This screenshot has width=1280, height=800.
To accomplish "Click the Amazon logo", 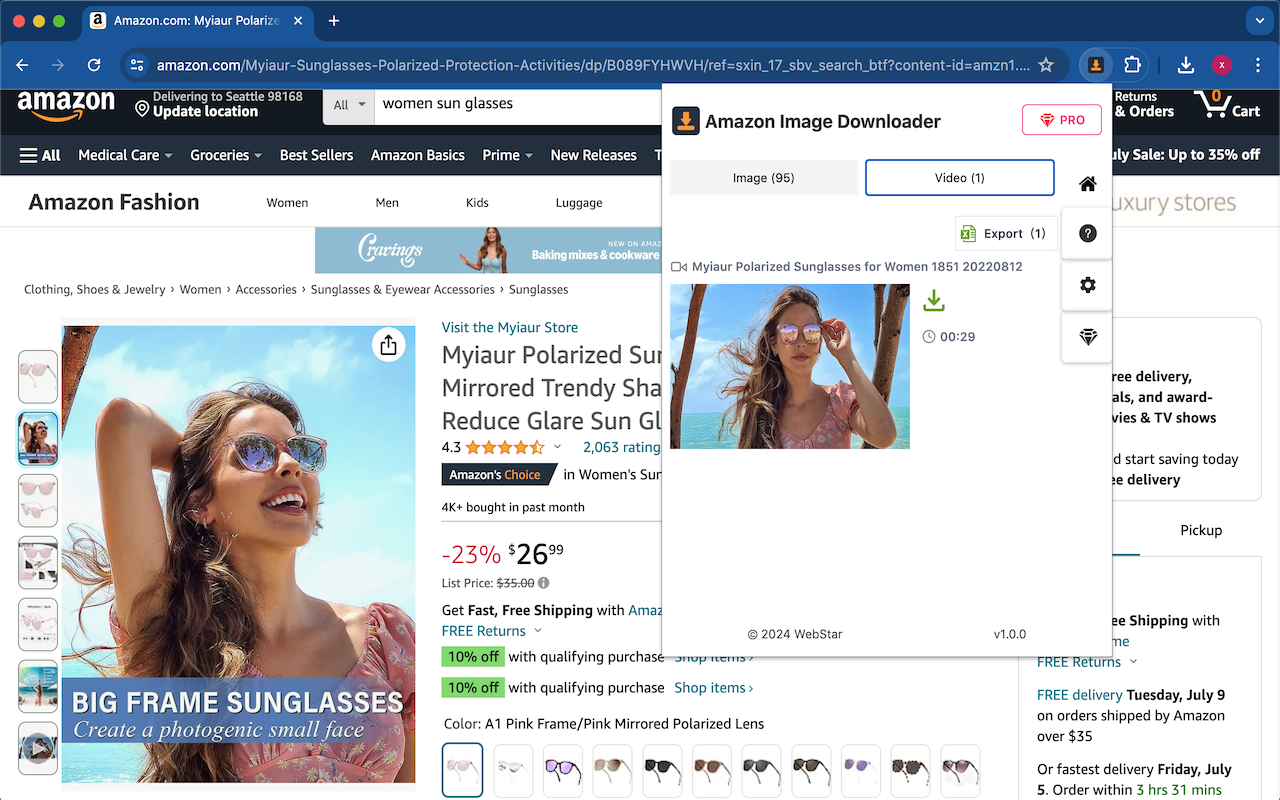I will [x=66, y=105].
